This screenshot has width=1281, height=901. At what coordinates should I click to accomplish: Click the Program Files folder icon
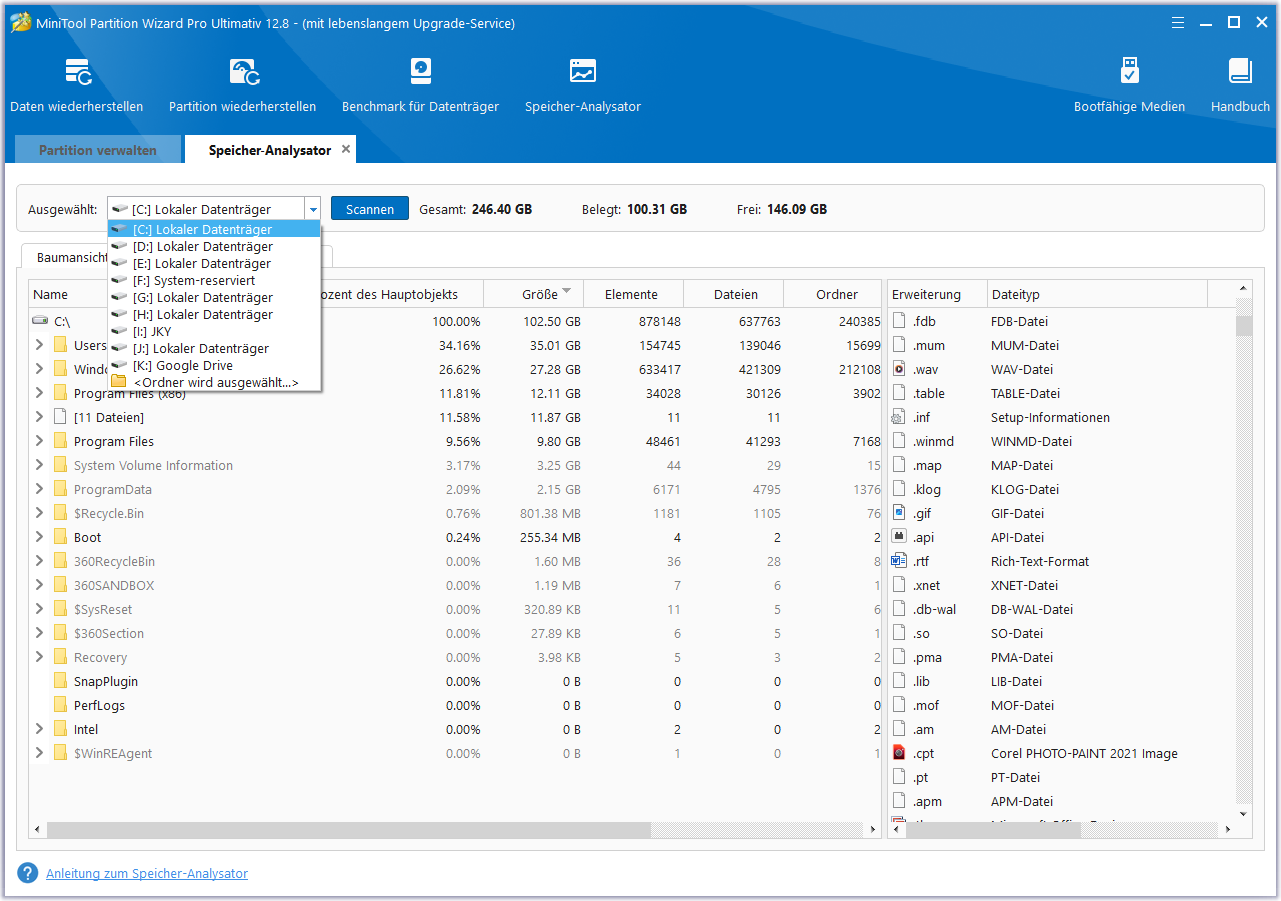[60, 441]
